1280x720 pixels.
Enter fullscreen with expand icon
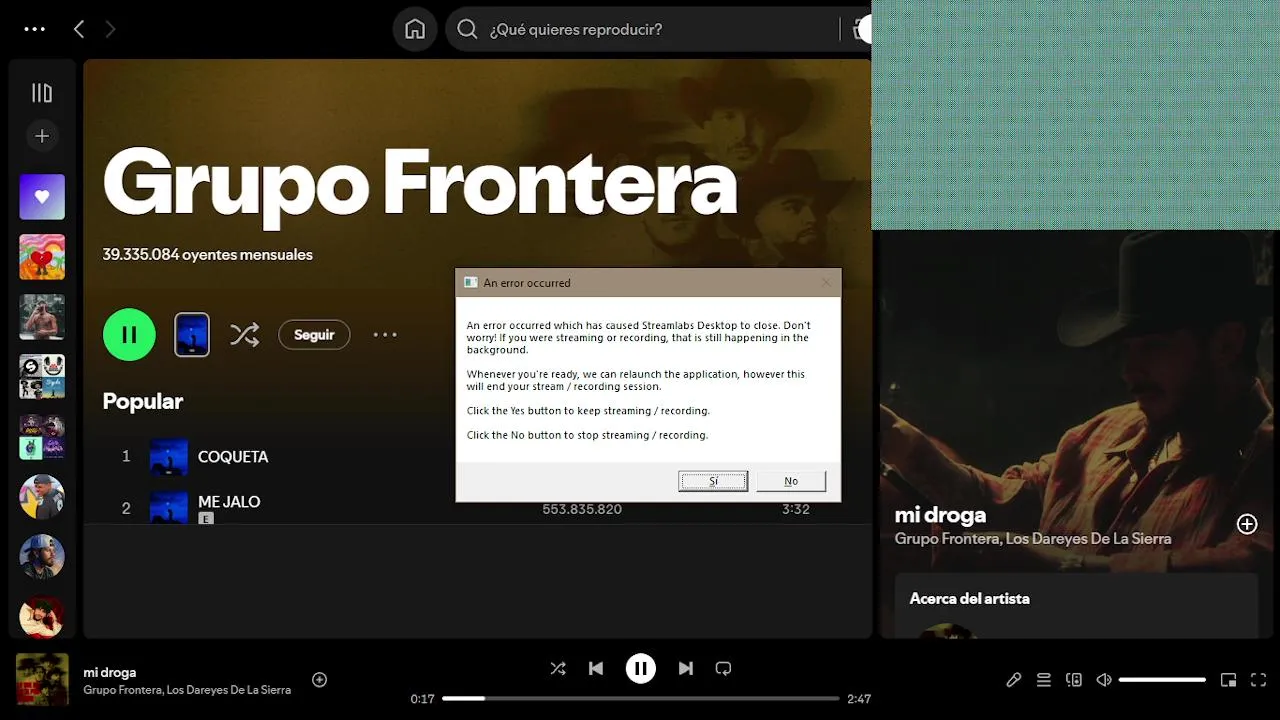(1259, 680)
